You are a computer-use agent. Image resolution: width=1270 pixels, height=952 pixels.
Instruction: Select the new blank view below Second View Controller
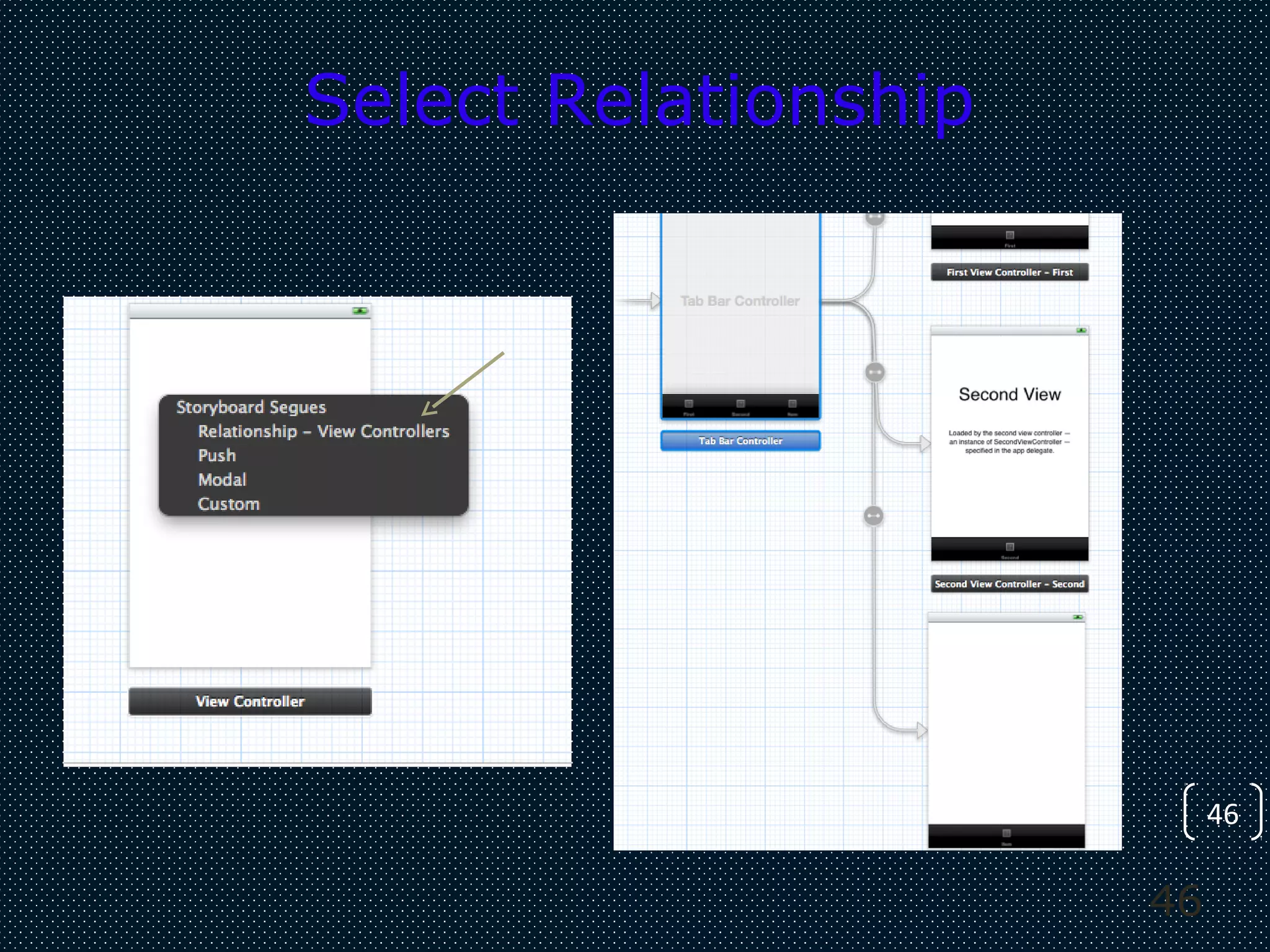pos(1006,723)
